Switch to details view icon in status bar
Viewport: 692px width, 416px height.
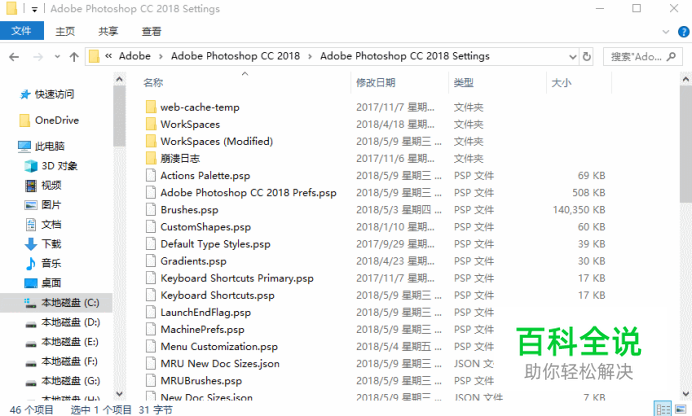tap(662, 409)
